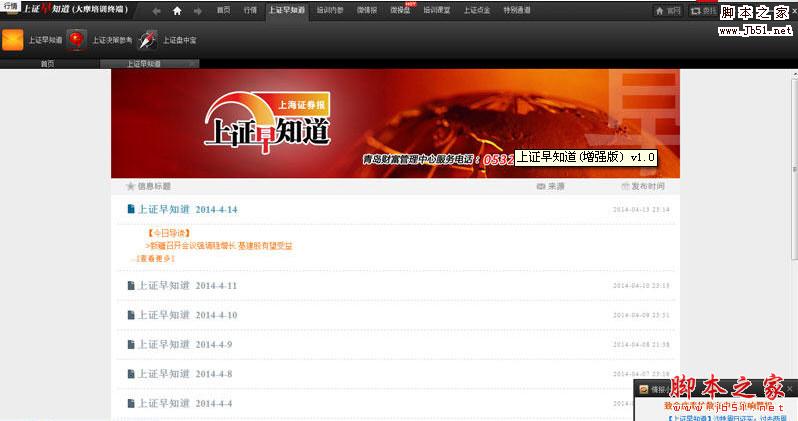Click the top-right 首页 house button
This screenshot has height=421, width=798.
coord(668,11)
